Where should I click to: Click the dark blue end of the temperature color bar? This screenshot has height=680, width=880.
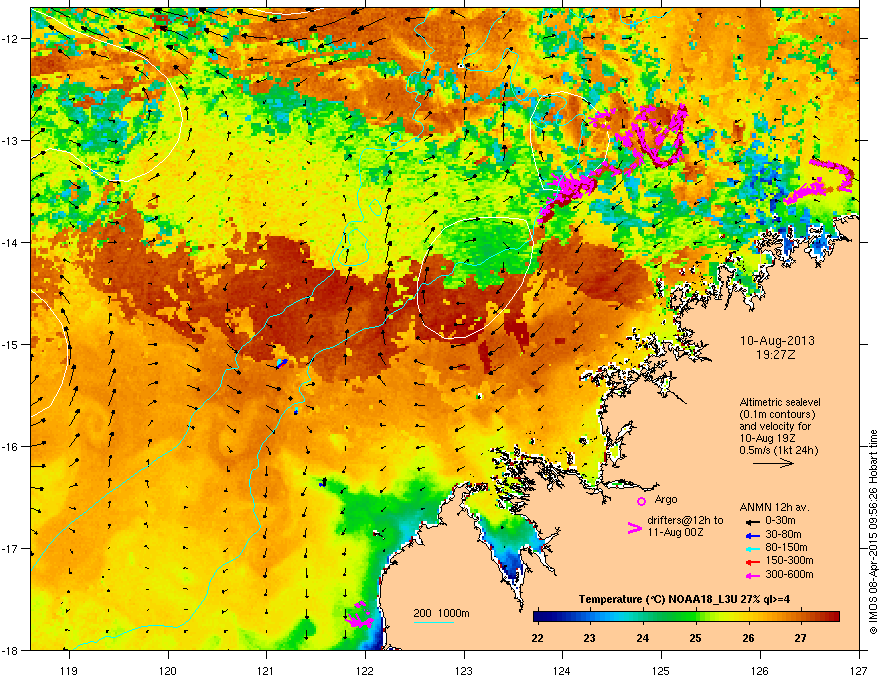coord(538,617)
